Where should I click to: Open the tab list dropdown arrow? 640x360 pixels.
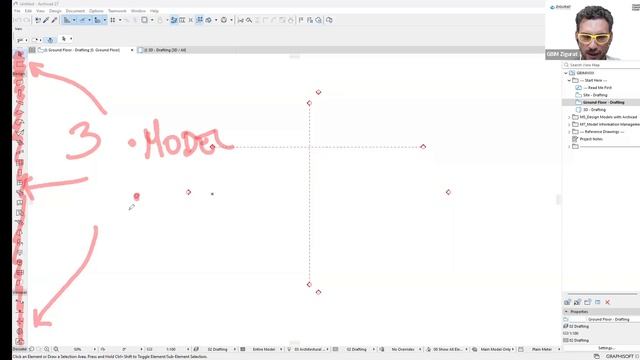click(x=132, y=50)
